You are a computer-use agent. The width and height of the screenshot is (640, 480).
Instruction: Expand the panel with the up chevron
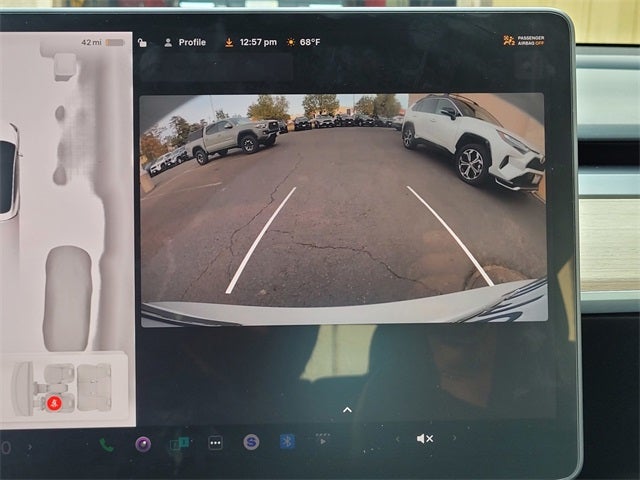(347, 409)
